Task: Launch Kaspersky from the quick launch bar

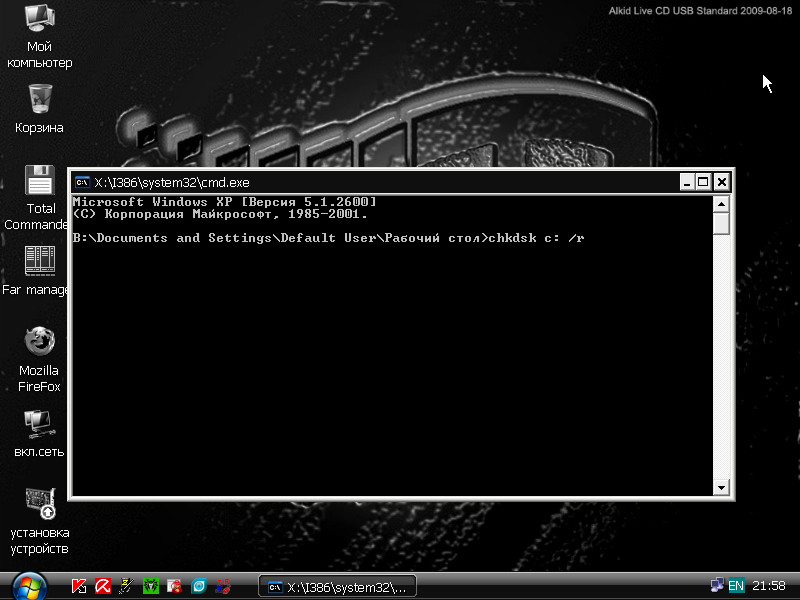Action: [x=79, y=586]
